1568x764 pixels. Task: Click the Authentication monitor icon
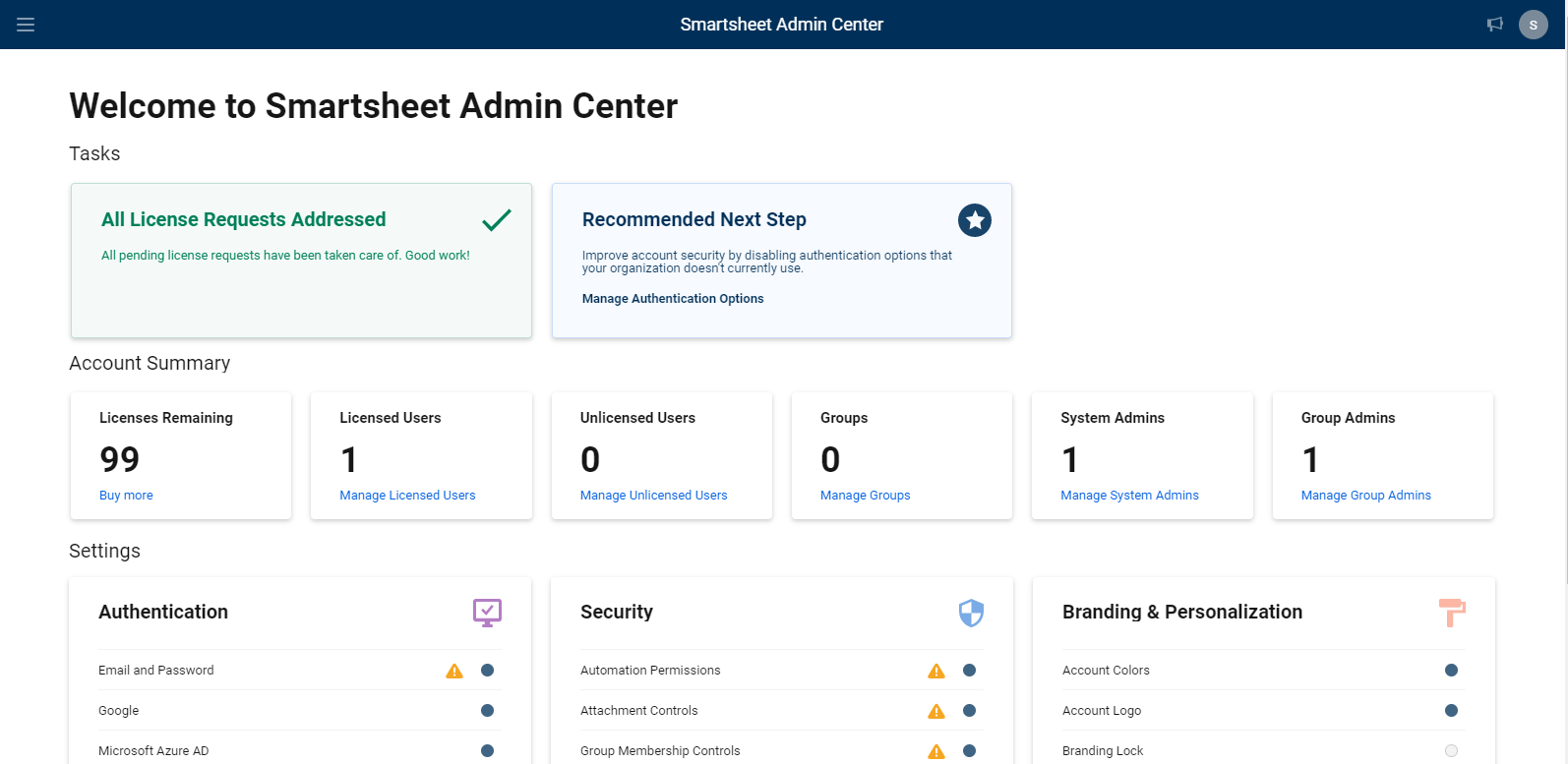(x=487, y=613)
